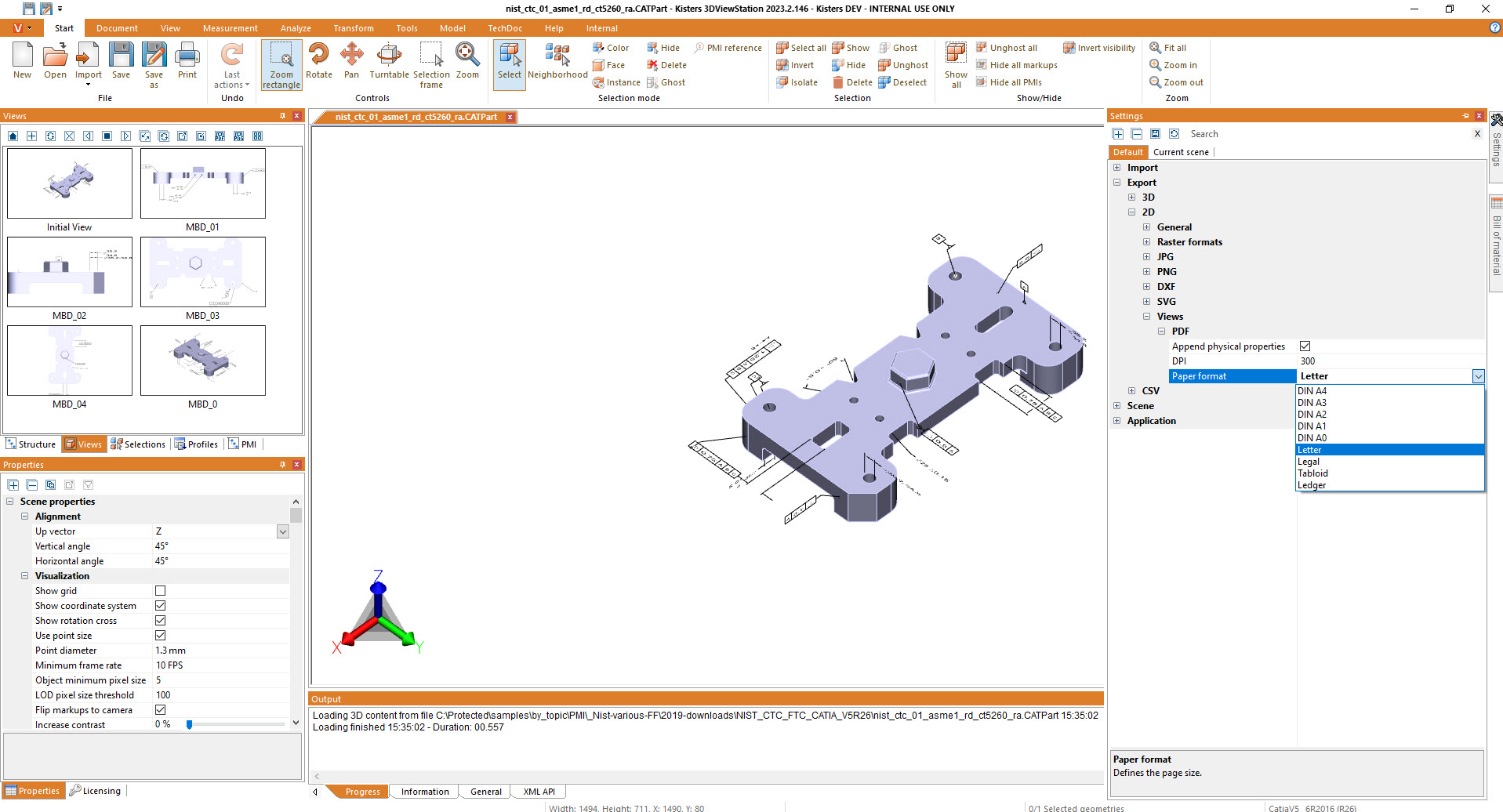Choose DIN A3 paper format
This screenshot has width=1503, height=812.
[1390, 403]
